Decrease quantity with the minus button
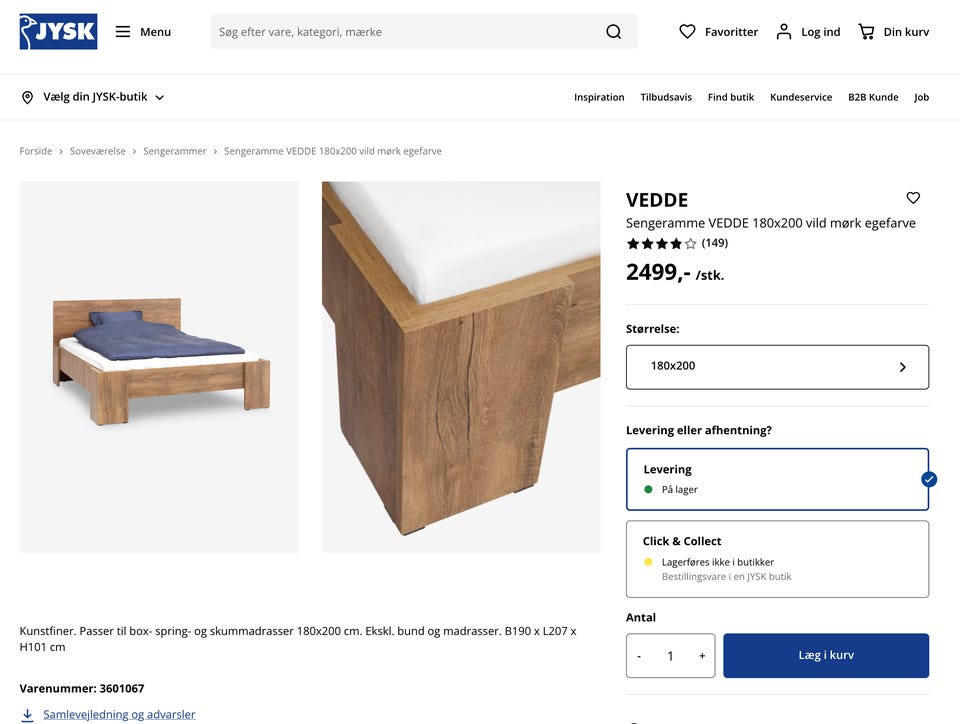 (x=639, y=656)
